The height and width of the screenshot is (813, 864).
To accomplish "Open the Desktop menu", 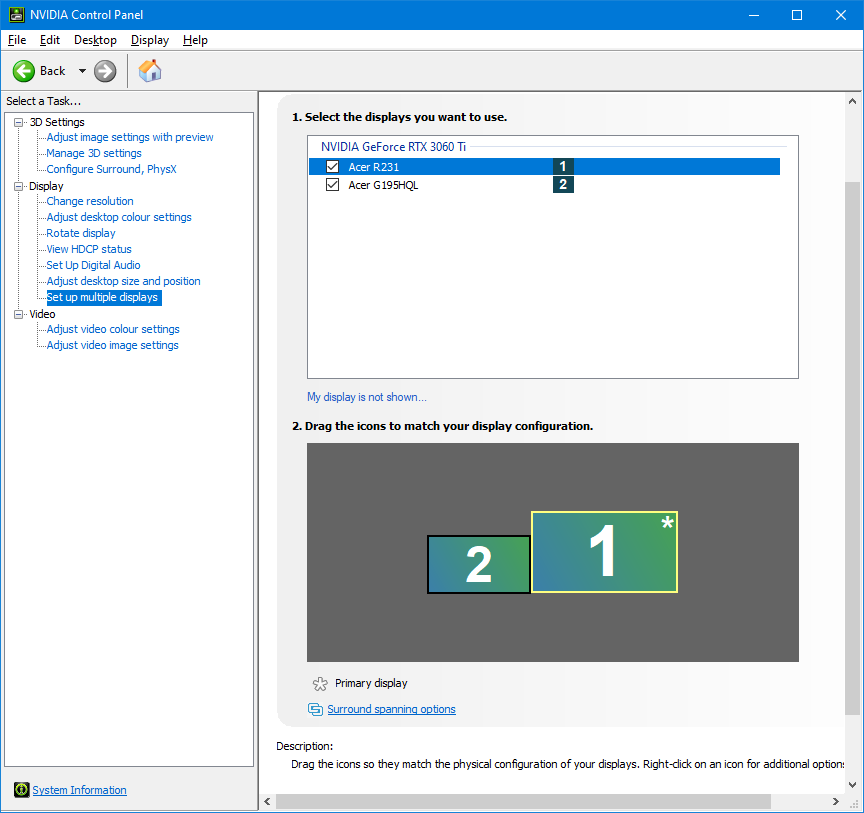I will coord(95,40).
